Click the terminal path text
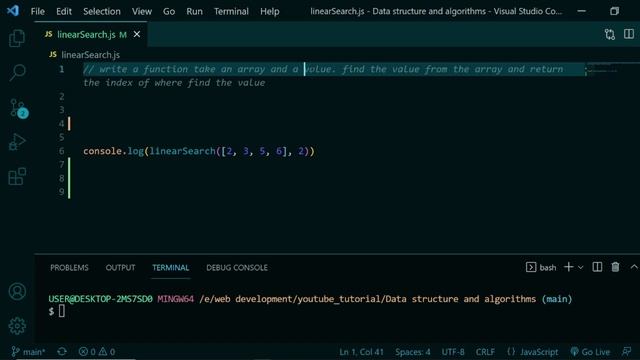 367,299
